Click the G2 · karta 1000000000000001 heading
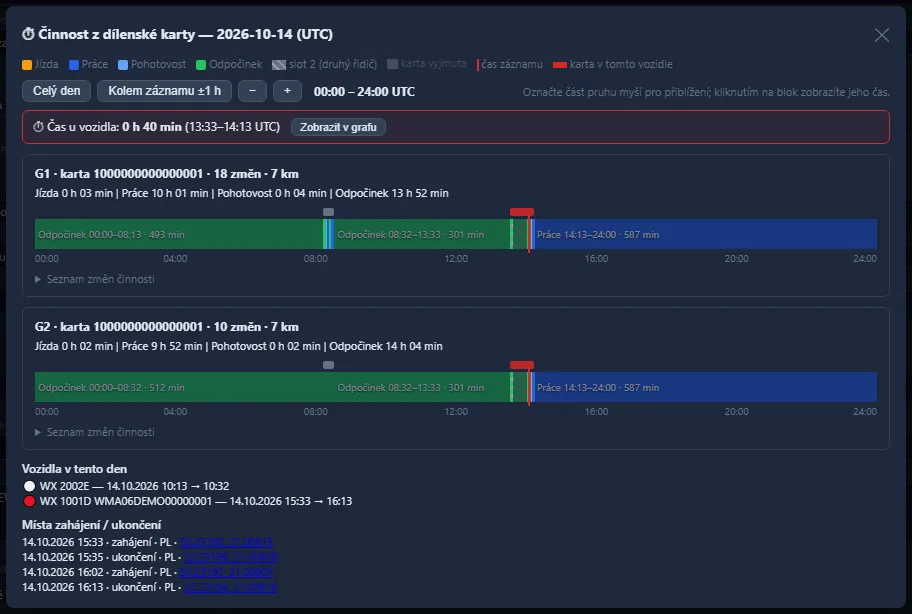This screenshot has height=614, width=912. [x=166, y=327]
